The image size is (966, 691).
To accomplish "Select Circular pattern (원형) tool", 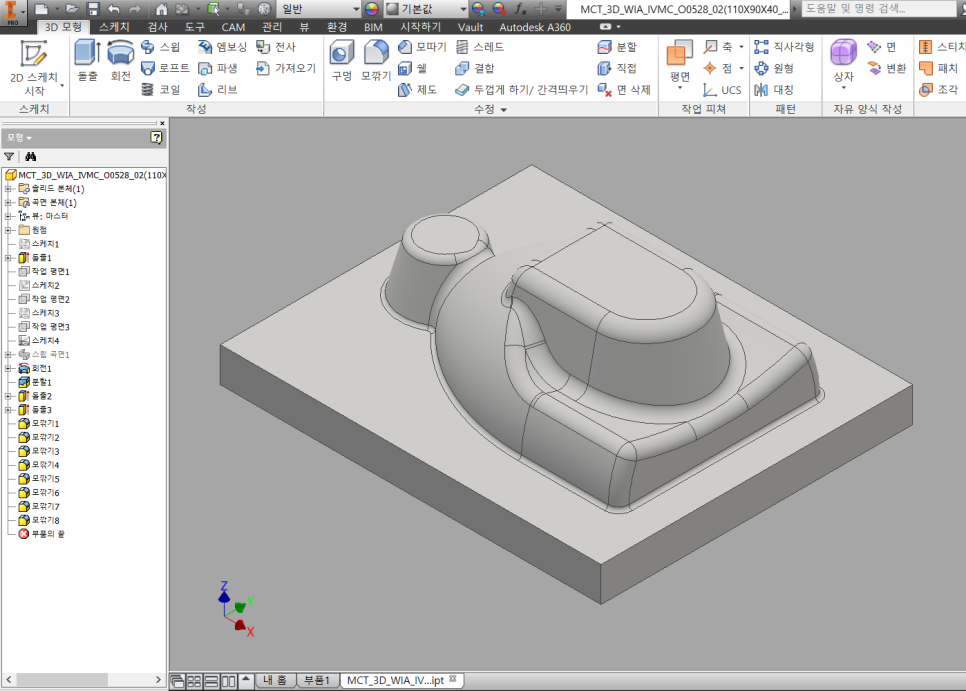I will pos(774,68).
